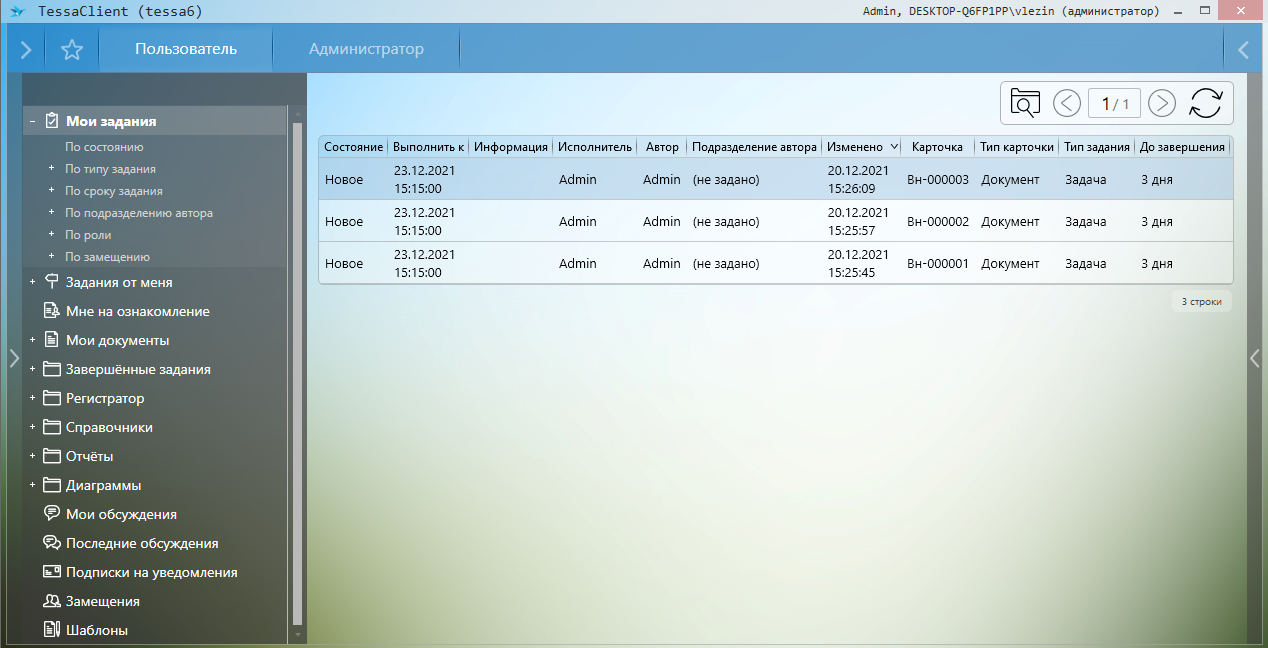
Task: Expand the Задания от меня node
Action: pos(33,282)
